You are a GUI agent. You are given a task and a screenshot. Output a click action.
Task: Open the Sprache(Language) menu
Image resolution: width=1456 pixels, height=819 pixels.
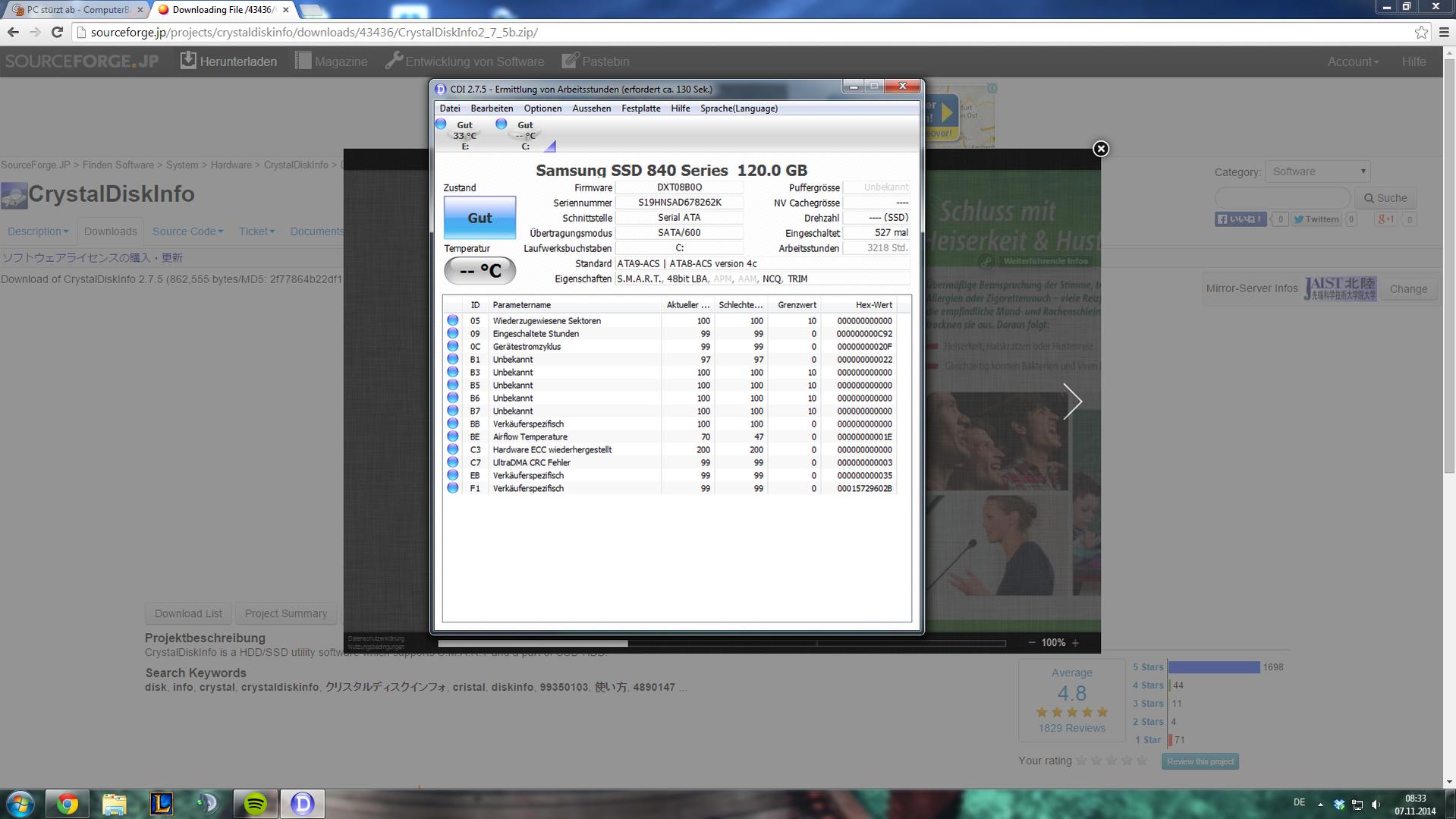[738, 109]
